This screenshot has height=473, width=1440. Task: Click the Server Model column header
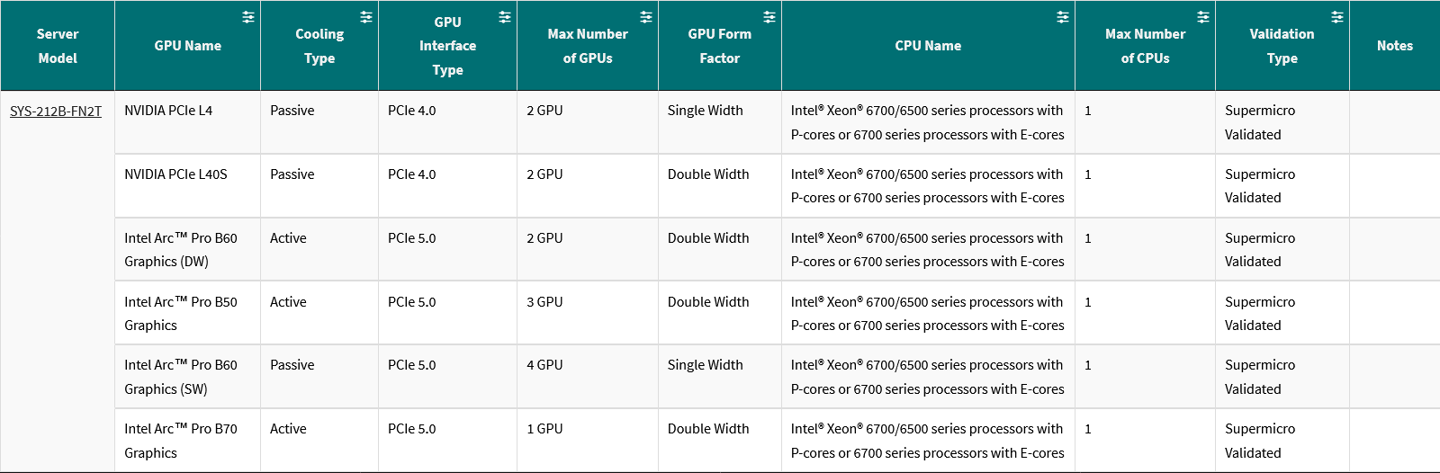57,46
